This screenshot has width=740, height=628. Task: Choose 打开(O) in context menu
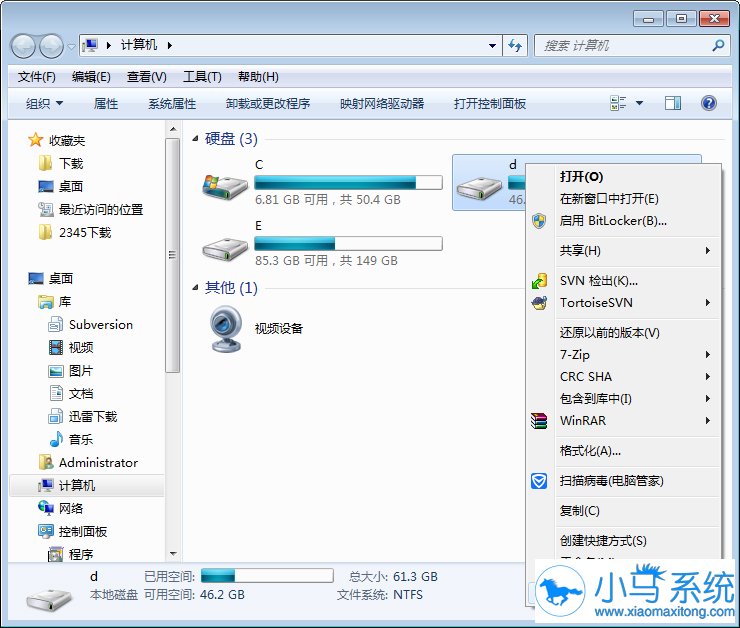pyautogui.click(x=623, y=176)
